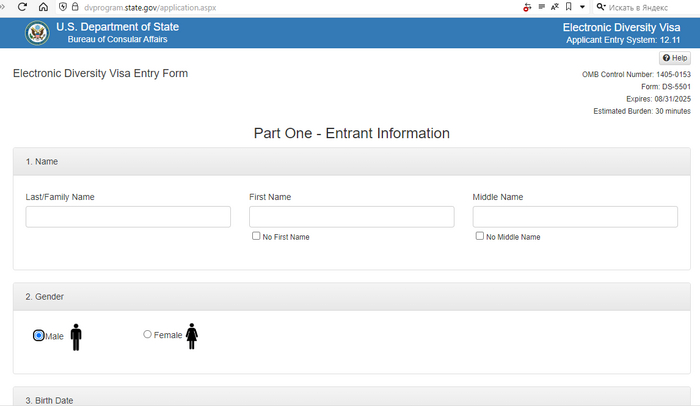The image size is (700, 406).
Task: Select the Female radio button
Action: [148, 335]
